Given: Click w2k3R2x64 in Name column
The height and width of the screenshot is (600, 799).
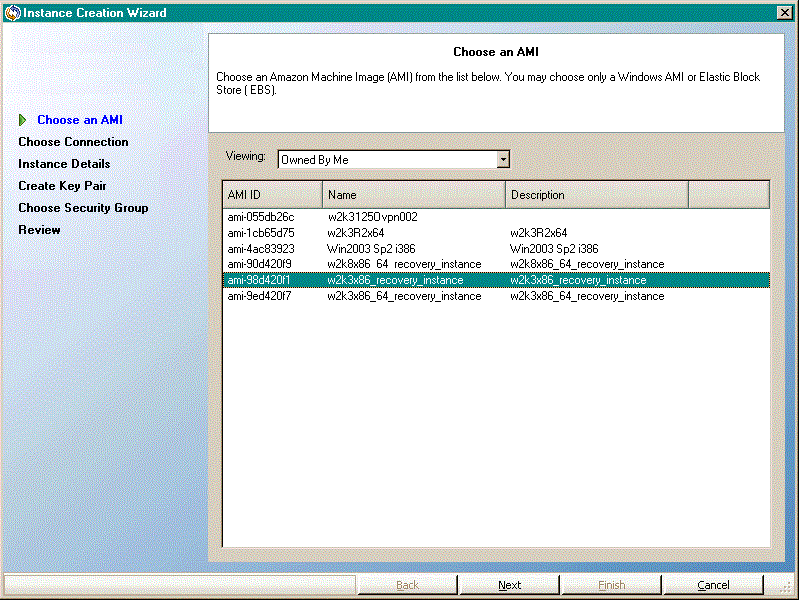Looking at the screenshot, I should [x=356, y=233].
